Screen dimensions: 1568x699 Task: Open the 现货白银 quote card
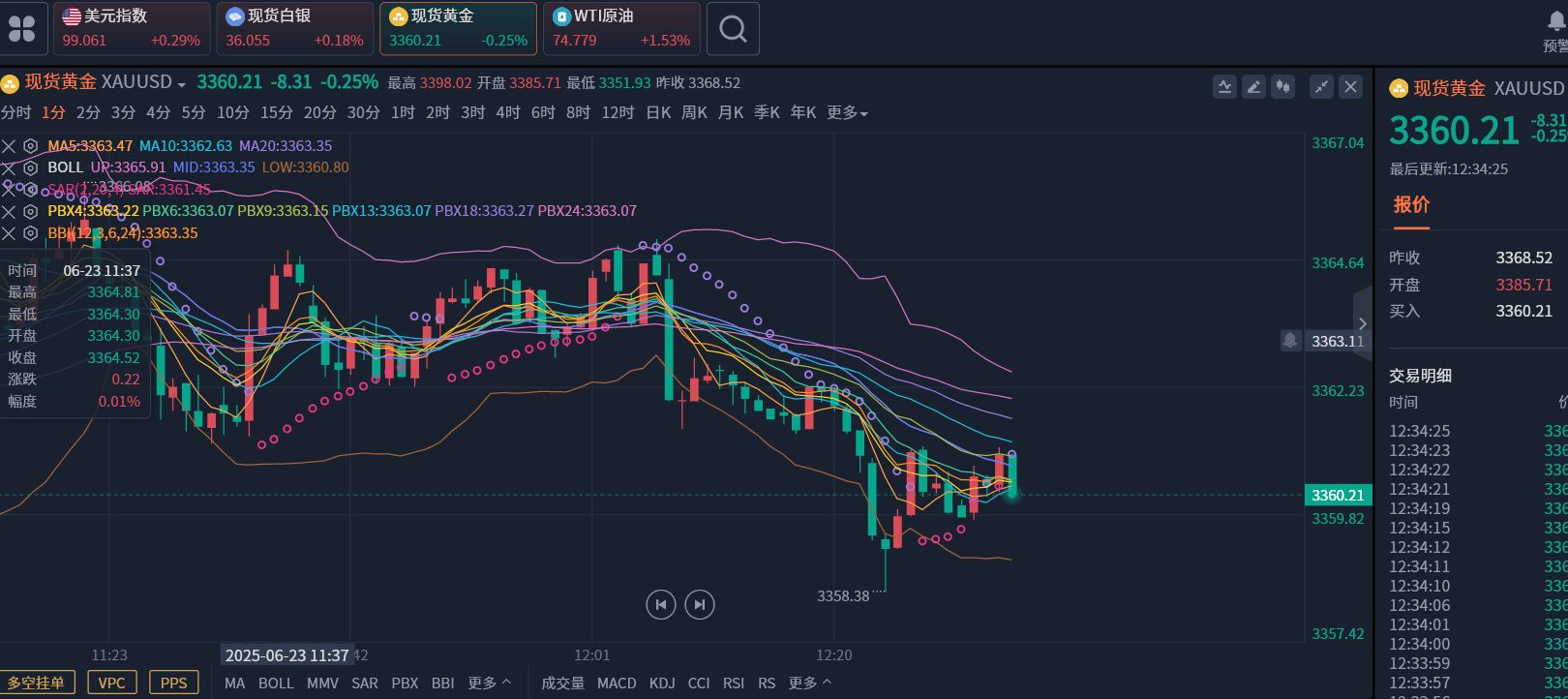pyautogui.click(x=295, y=29)
